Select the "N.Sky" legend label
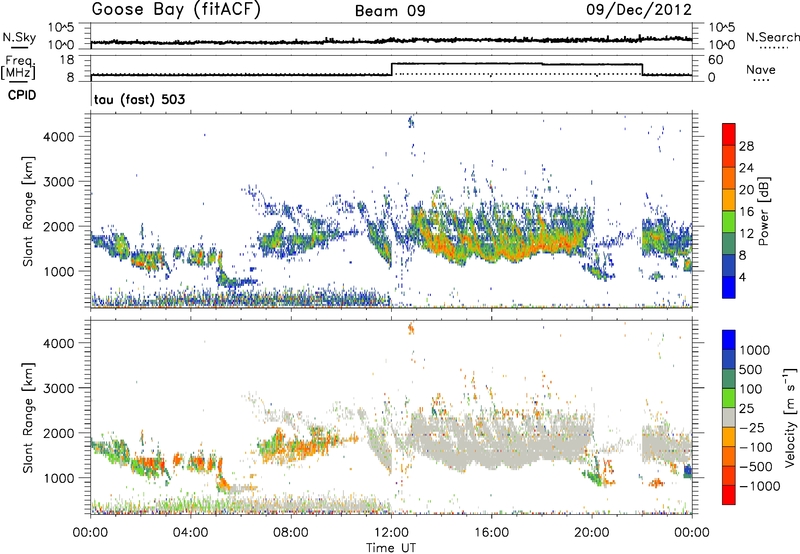The height and width of the screenshot is (554, 800). coord(19,37)
